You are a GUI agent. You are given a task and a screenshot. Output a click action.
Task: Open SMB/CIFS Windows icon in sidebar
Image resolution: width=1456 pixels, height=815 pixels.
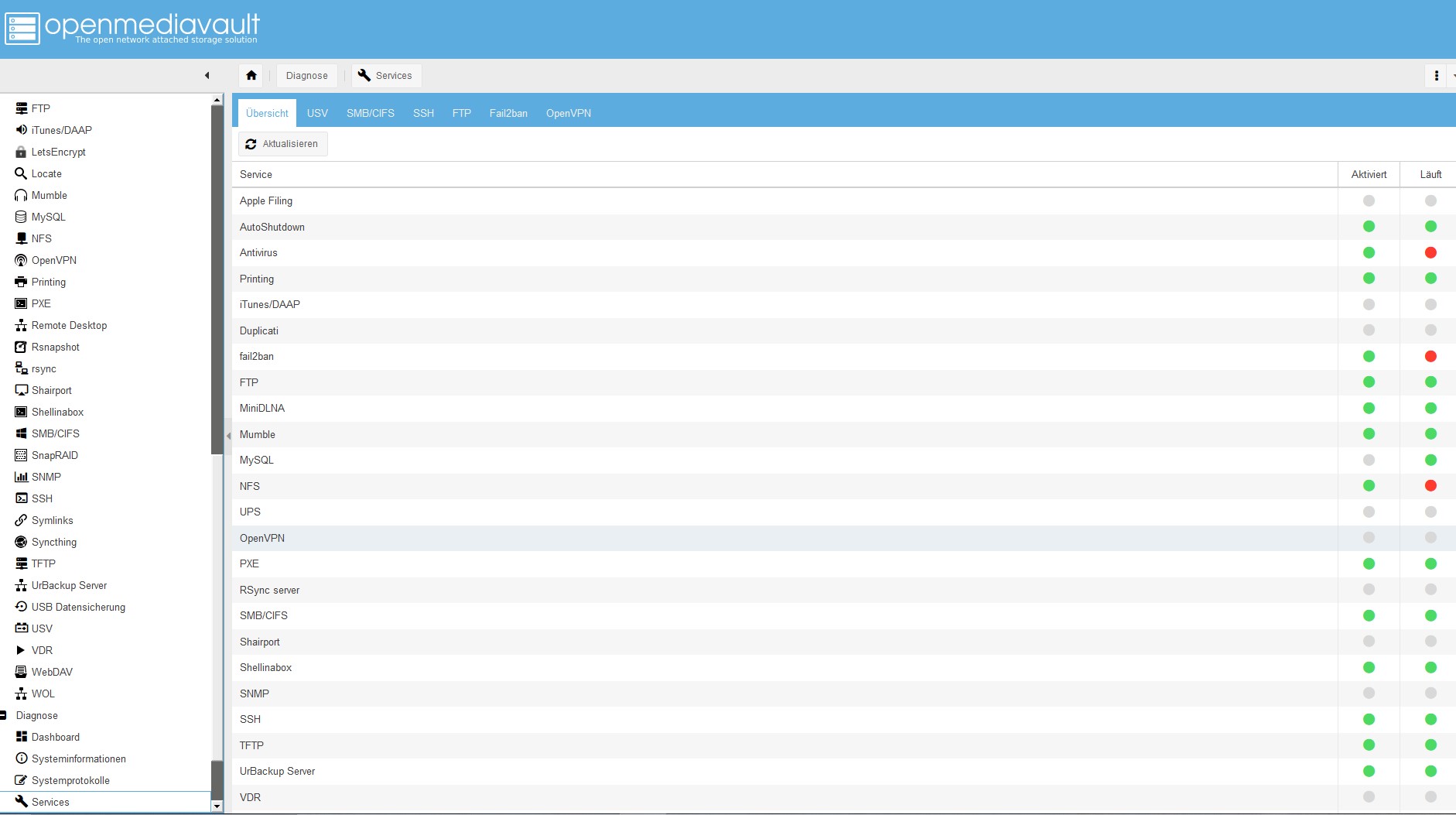click(22, 433)
